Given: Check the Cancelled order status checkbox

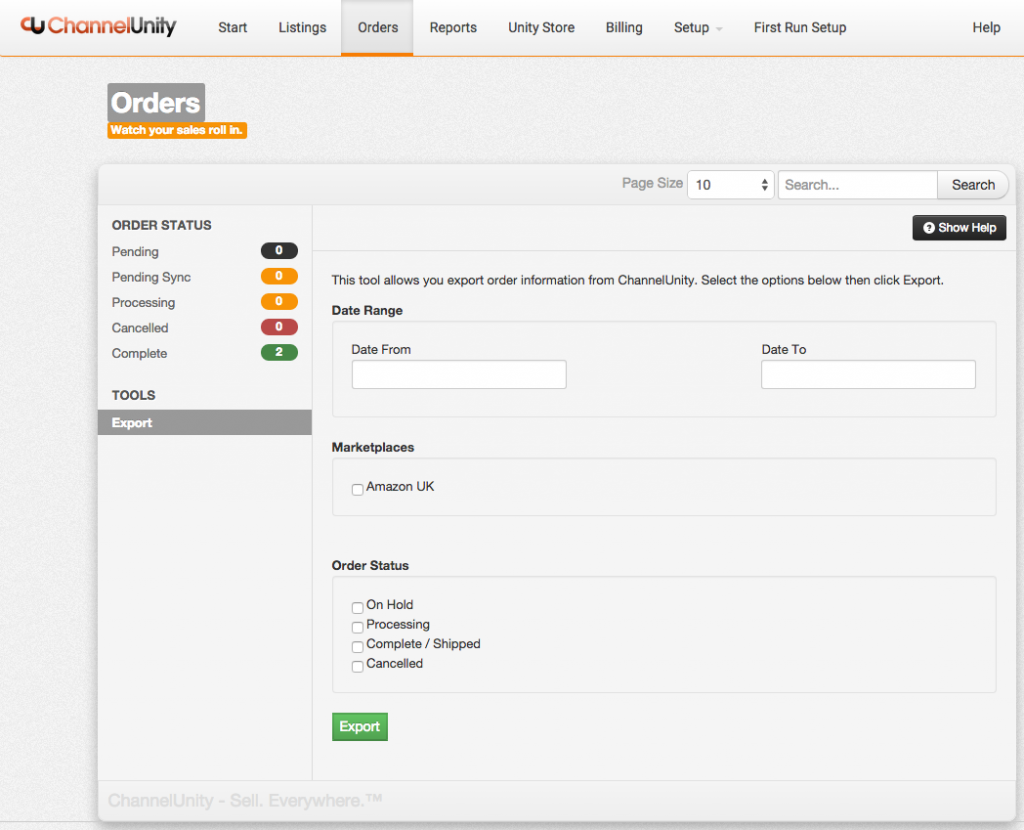Looking at the screenshot, I should (357, 665).
